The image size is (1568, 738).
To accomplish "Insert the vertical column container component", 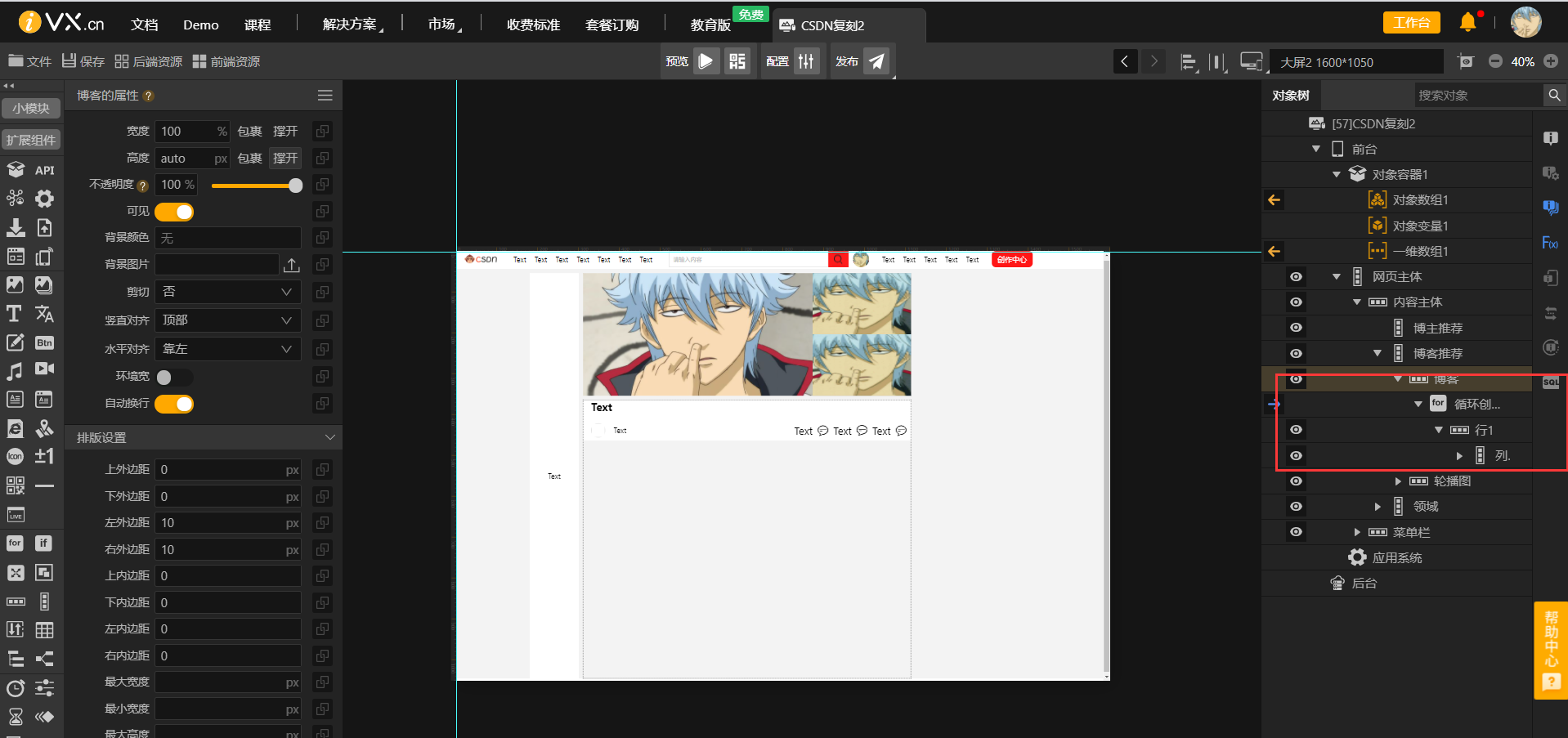I will [44, 602].
